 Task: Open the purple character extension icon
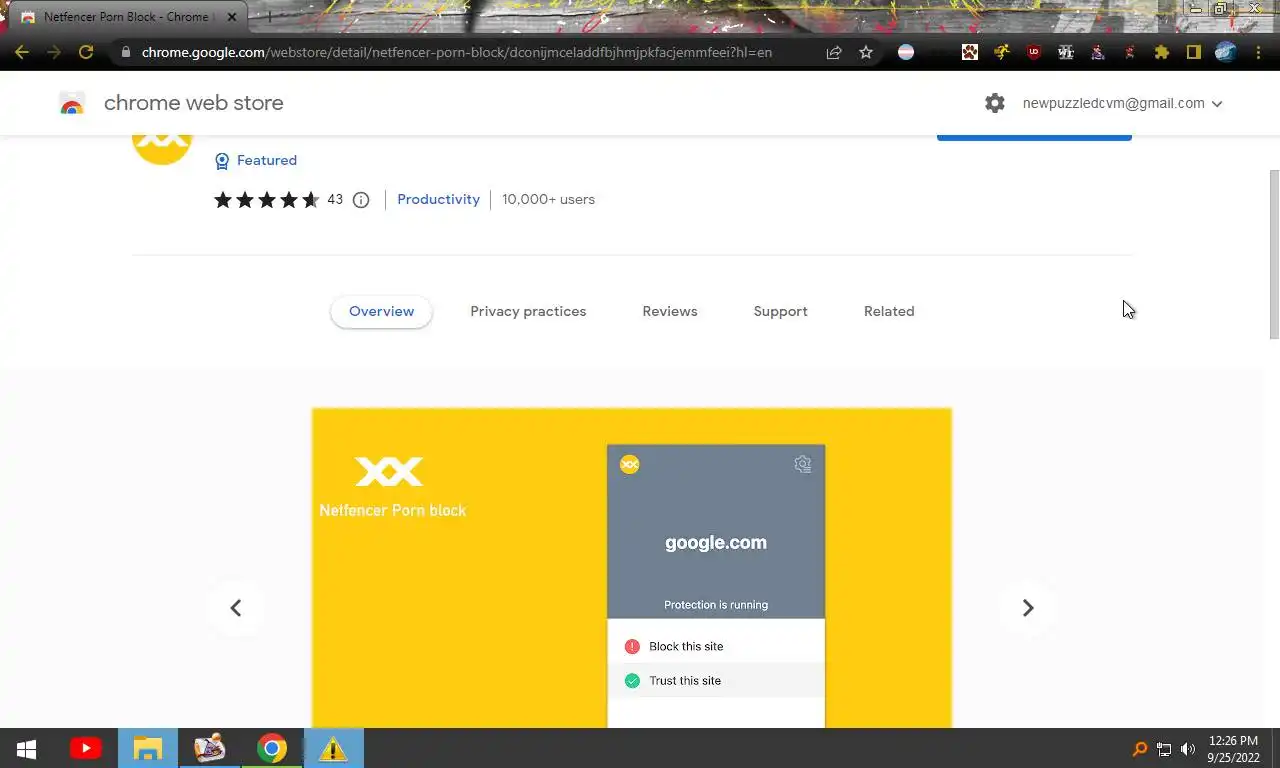pos(1098,52)
